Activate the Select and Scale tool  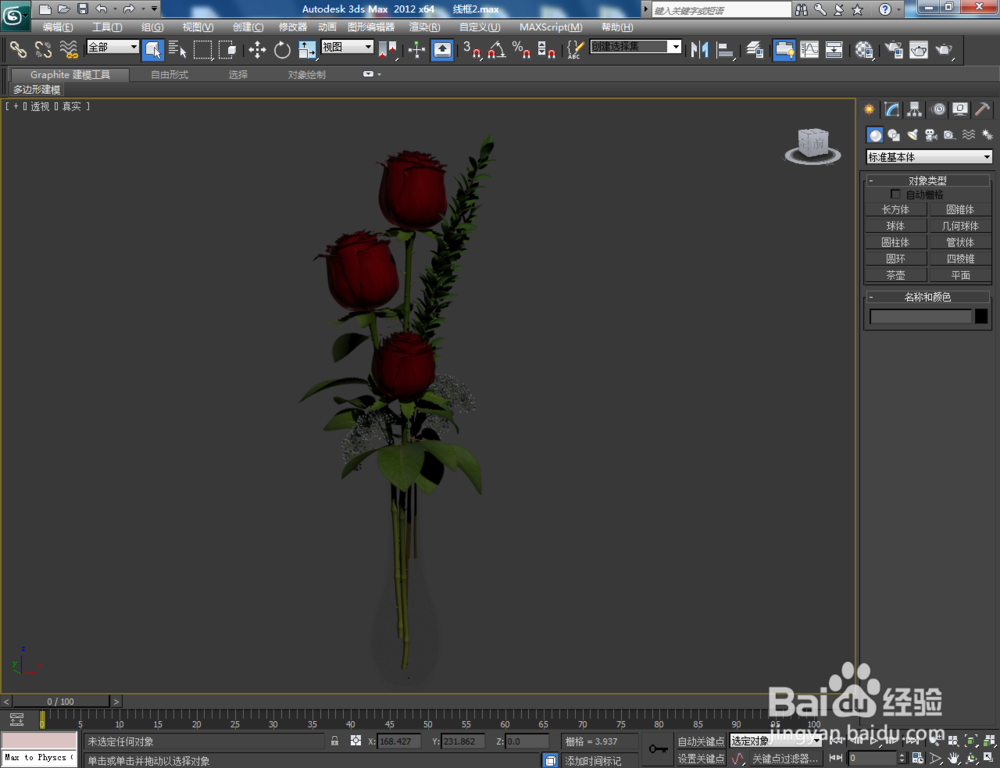[307, 49]
